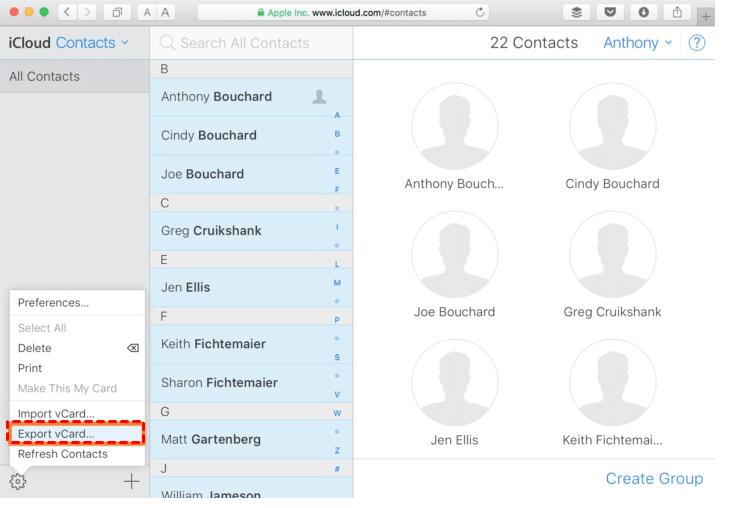This screenshot has height=508, width=754.
Task: Open the Safari share icon
Action: pyautogui.click(x=677, y=12)
